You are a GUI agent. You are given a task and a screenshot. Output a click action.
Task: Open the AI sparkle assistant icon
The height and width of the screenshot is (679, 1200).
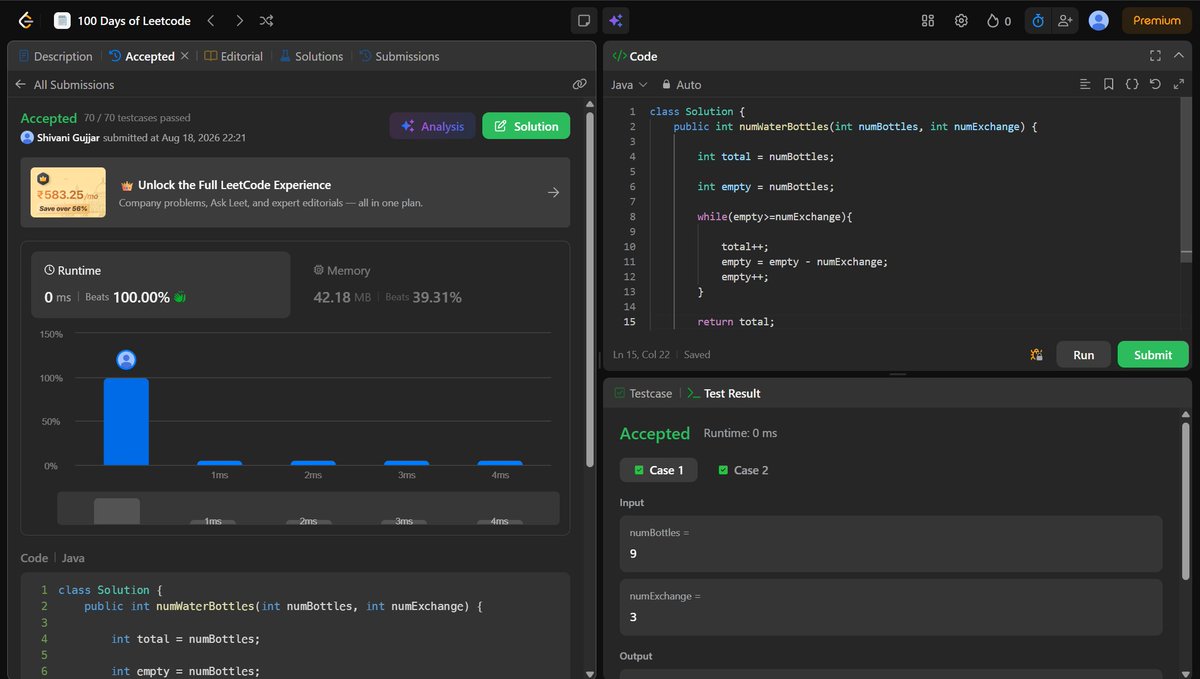[x=615, y=20]
